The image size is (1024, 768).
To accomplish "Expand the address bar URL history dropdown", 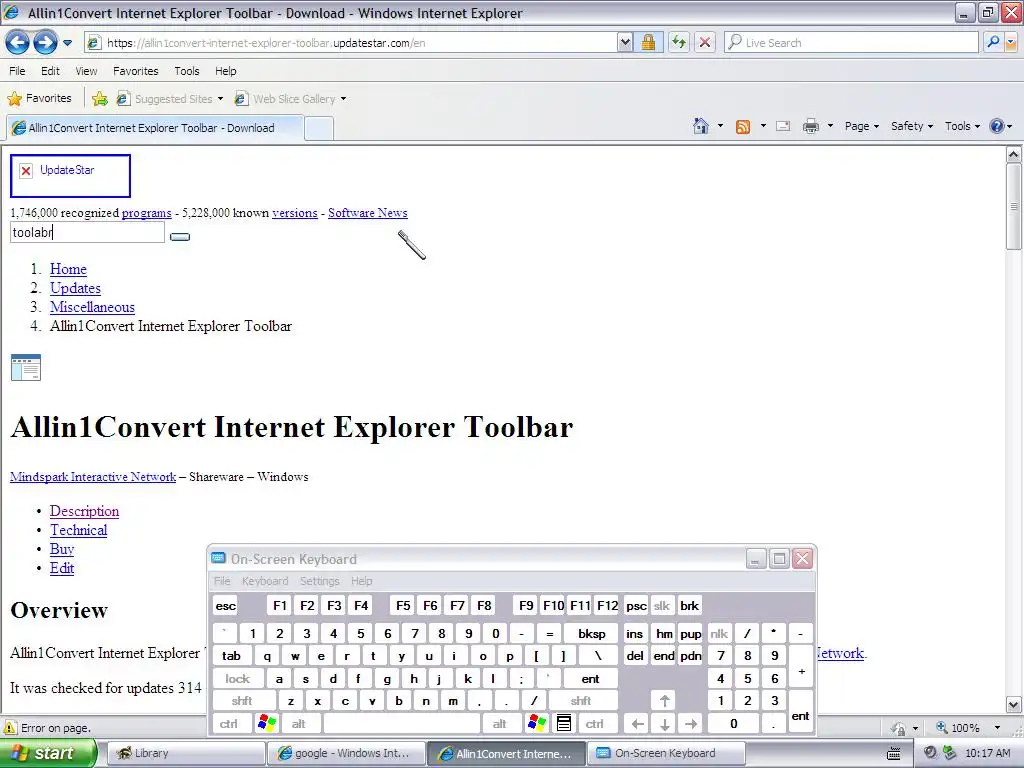I will pyautogui.click(x=625, y=42).
